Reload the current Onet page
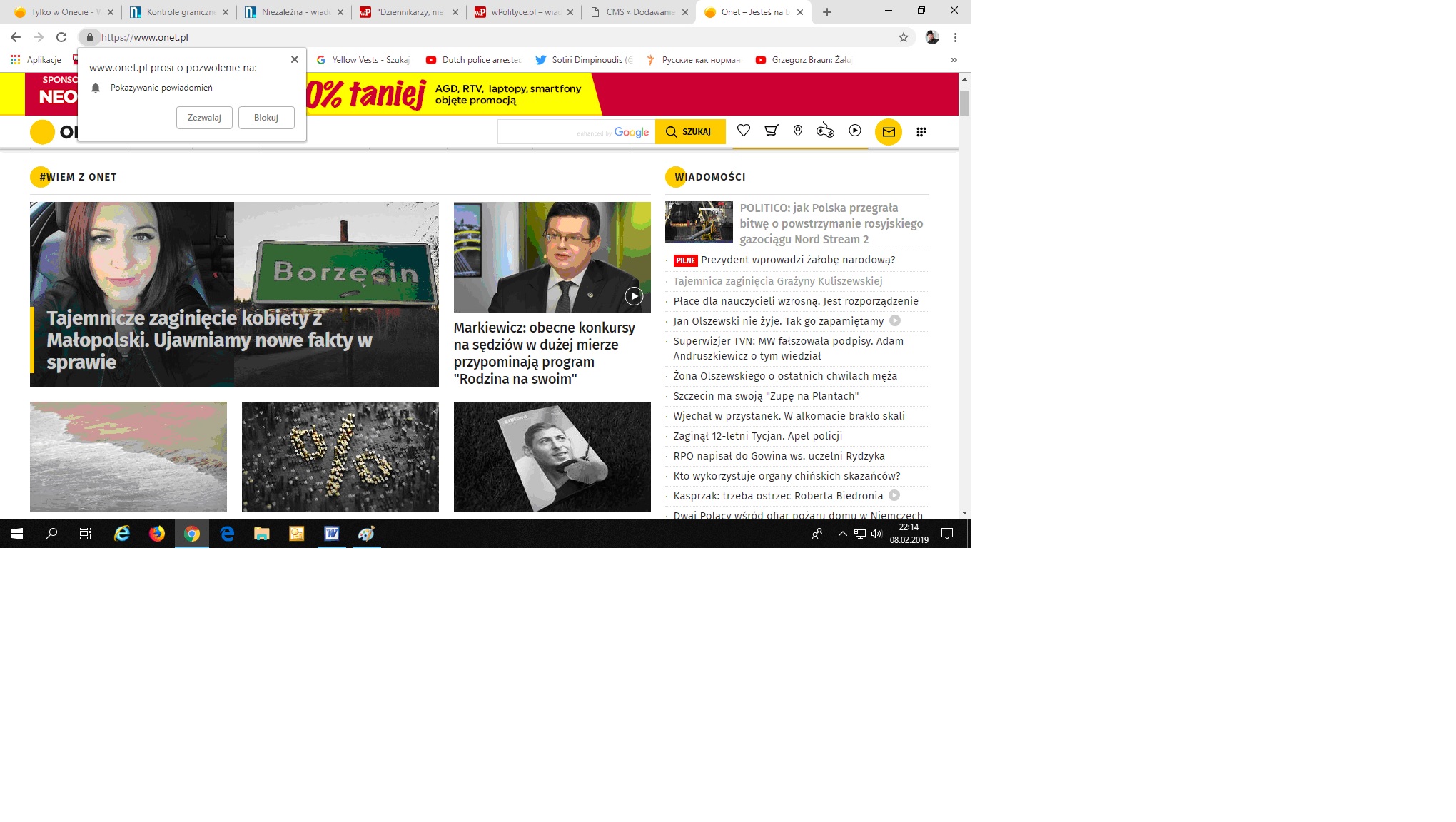The height and width of the screenshot is (822, 1456). tap(61, 37)
